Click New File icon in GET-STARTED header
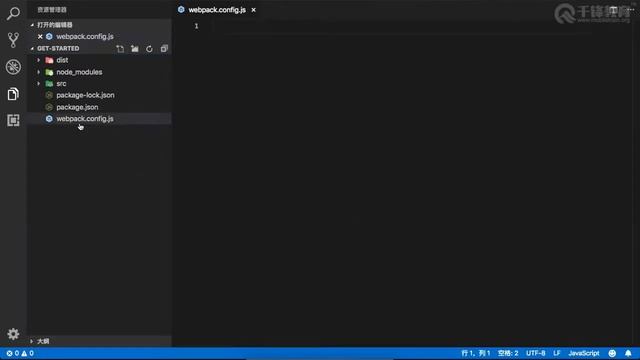640x360 pixels. 120,49
